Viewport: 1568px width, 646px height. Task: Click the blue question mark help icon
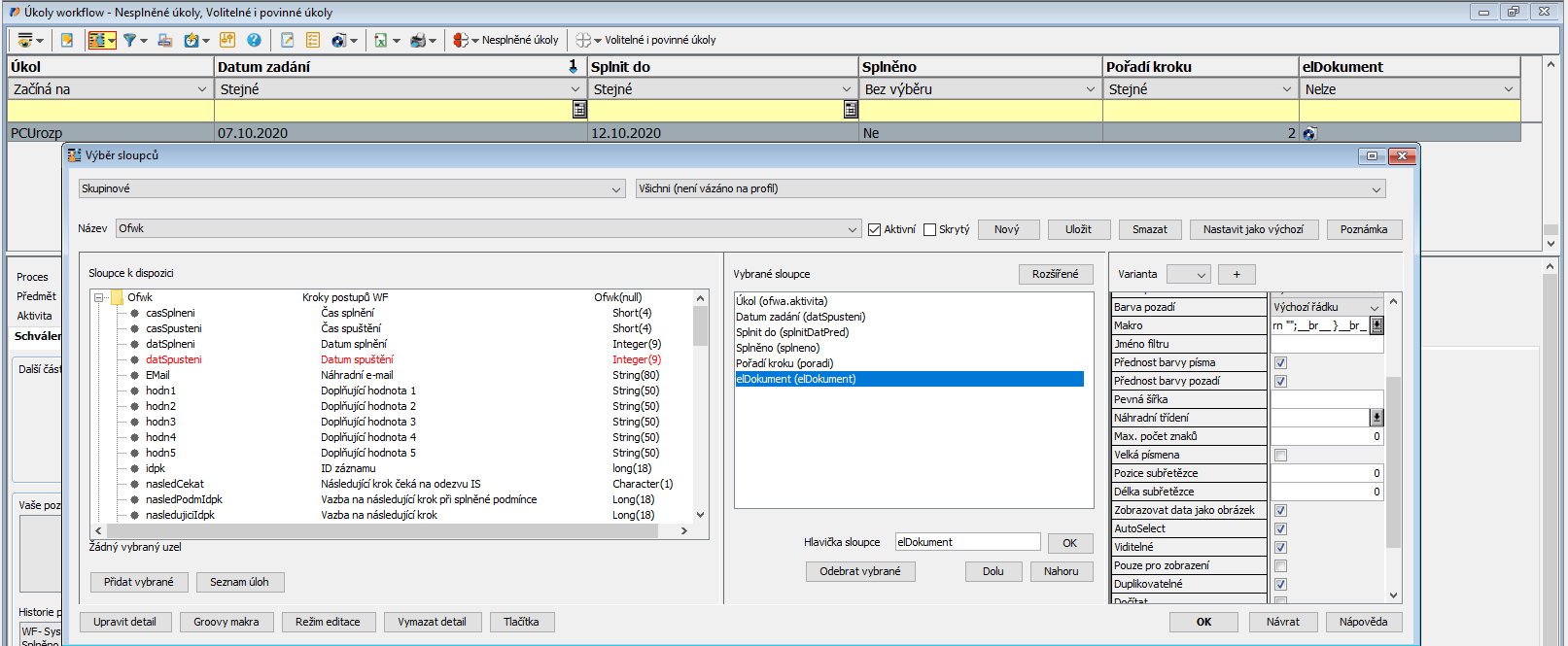[254, 40]
